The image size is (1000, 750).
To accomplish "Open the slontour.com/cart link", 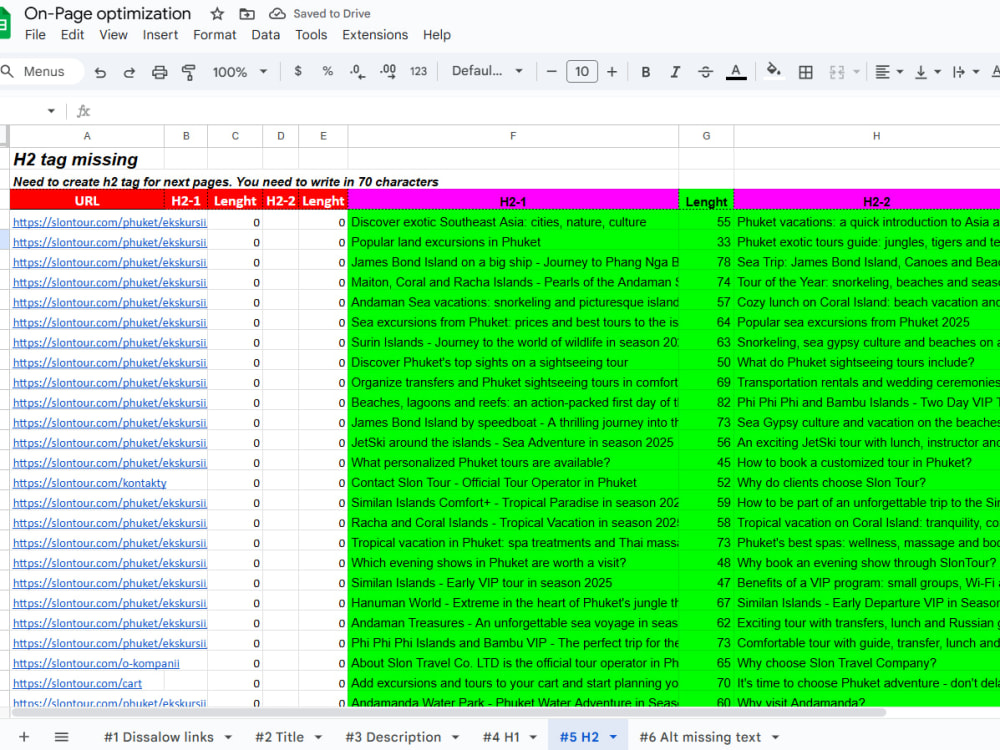I will (x=77, y=683).
